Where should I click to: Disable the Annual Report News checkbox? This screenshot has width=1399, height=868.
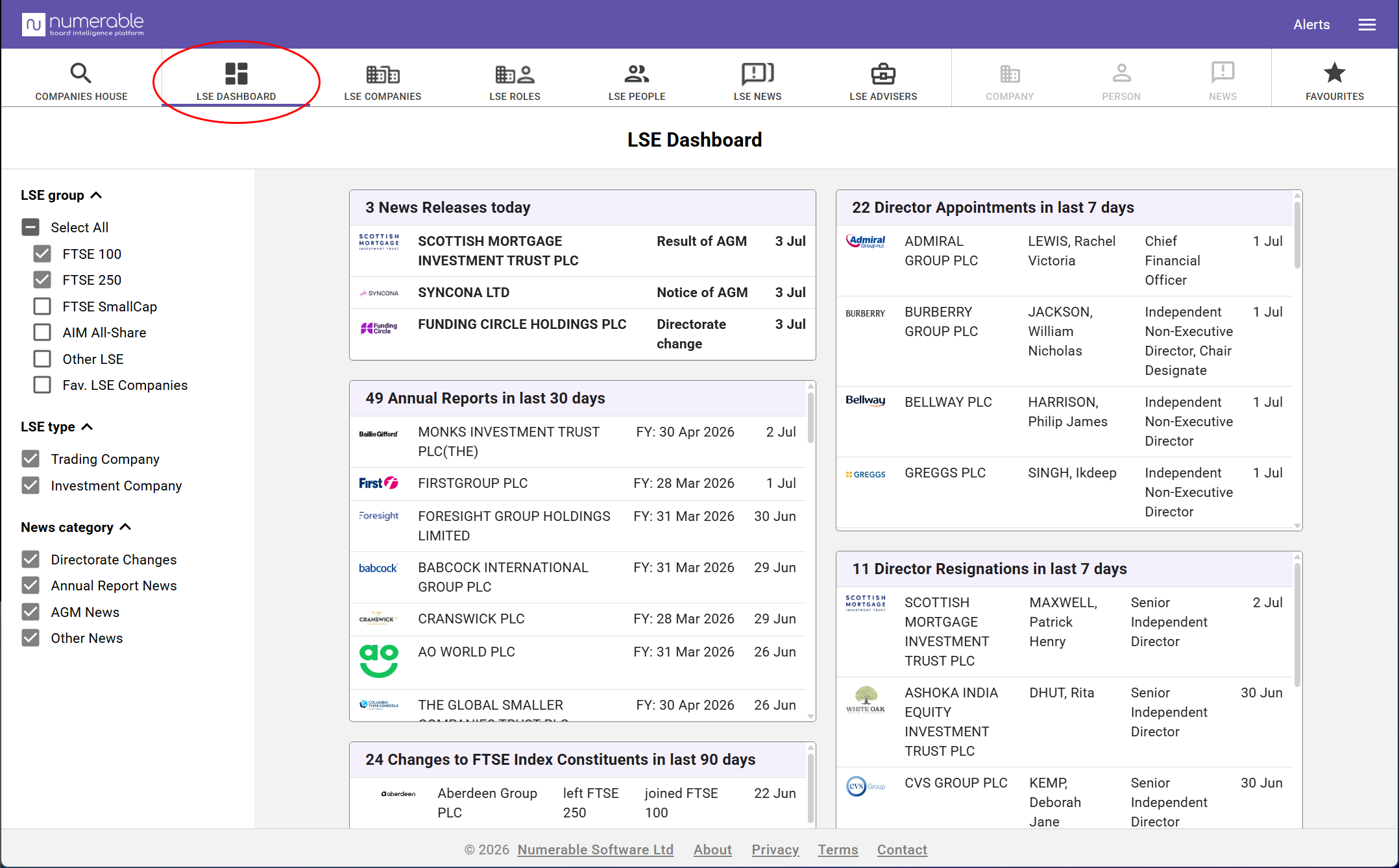click(x=30, y=585)
